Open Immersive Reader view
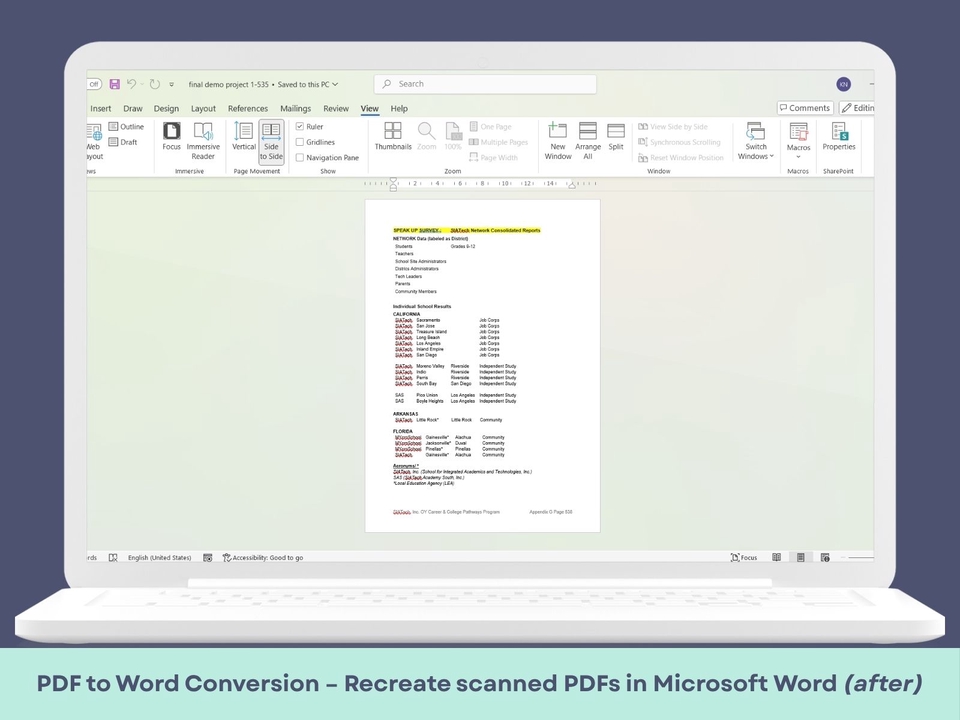 coord(203,141)
